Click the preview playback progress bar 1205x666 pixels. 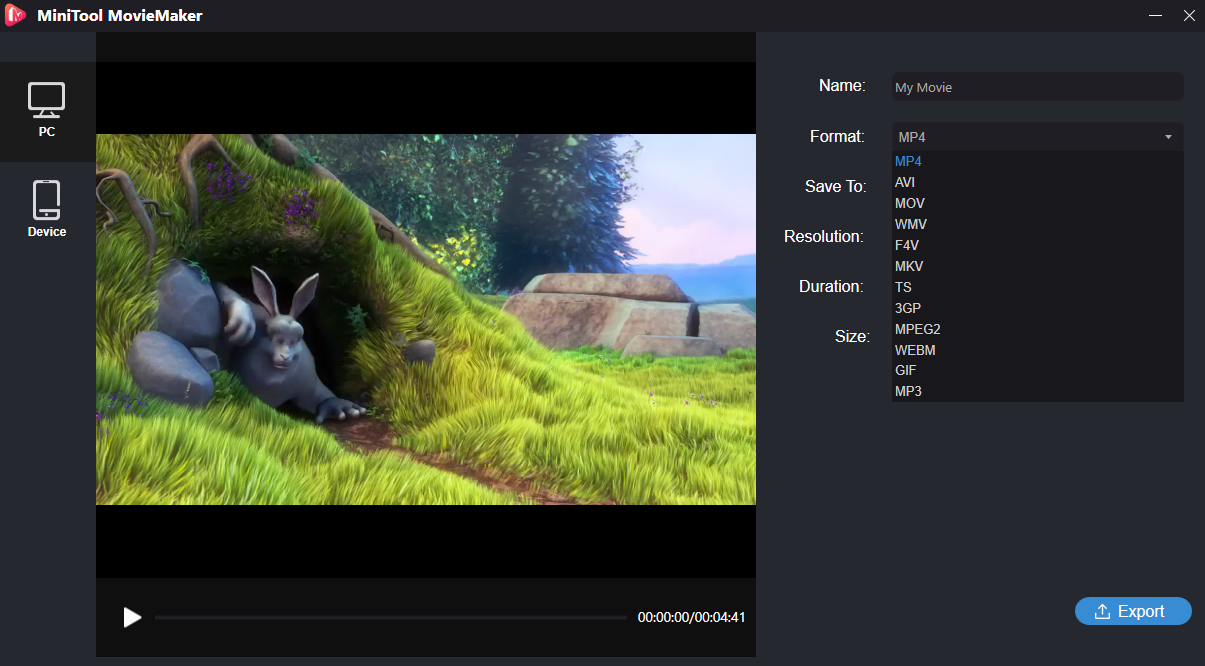(391, 617)
